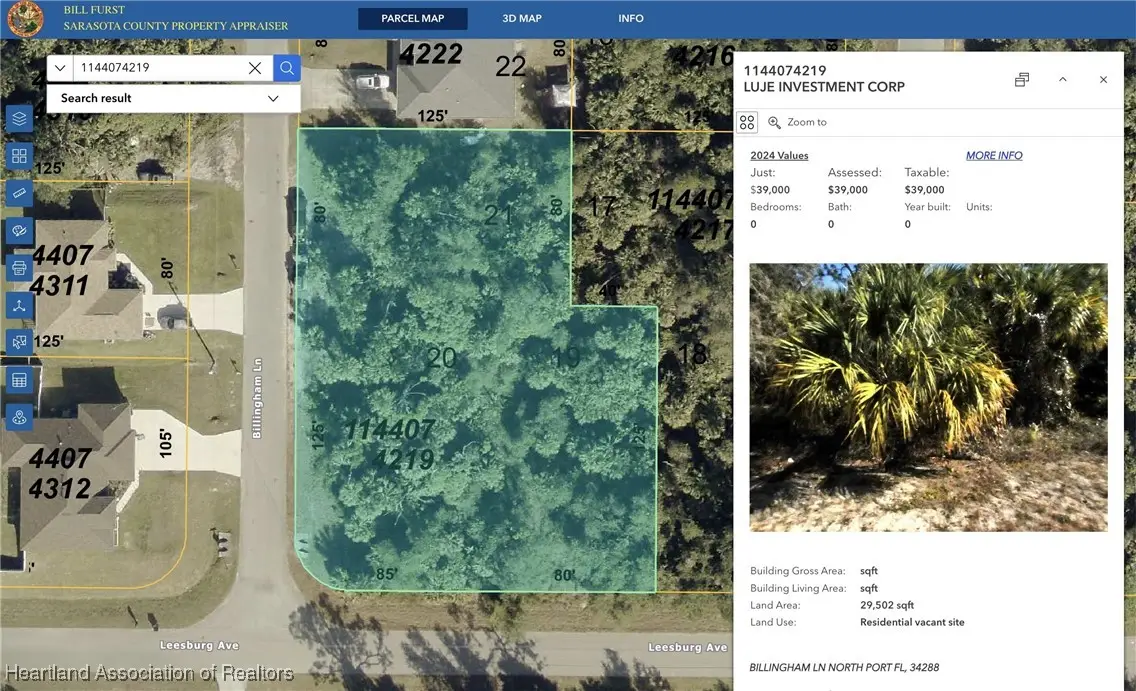The width and height of the screenshot is (1136, 691).
Task: Open the Sketch tool with the palette icon
Action: 19,230
